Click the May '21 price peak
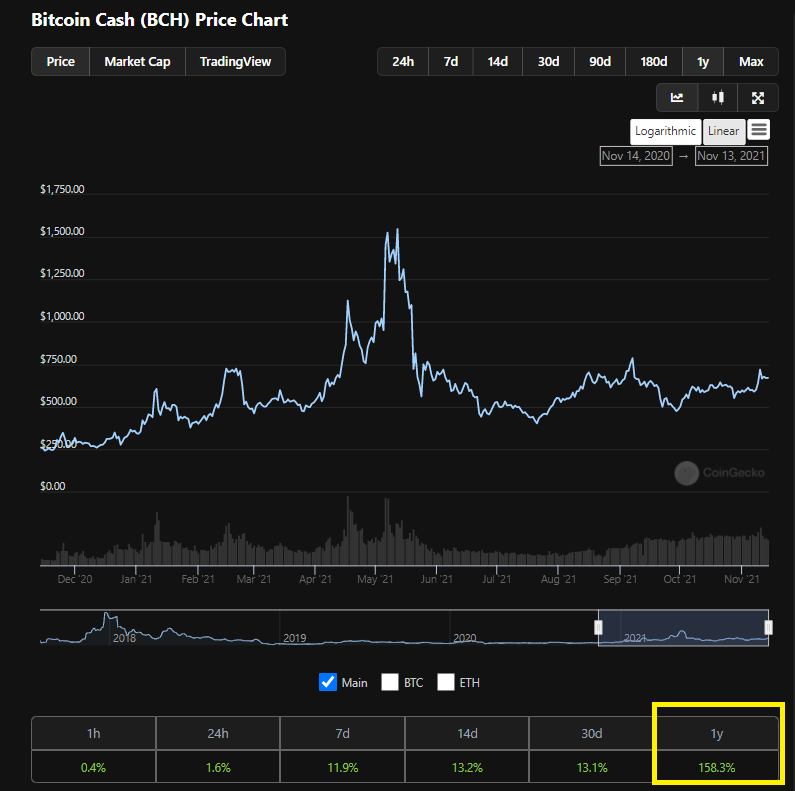This screenshot has height=791, width=795. coord(398,230)
